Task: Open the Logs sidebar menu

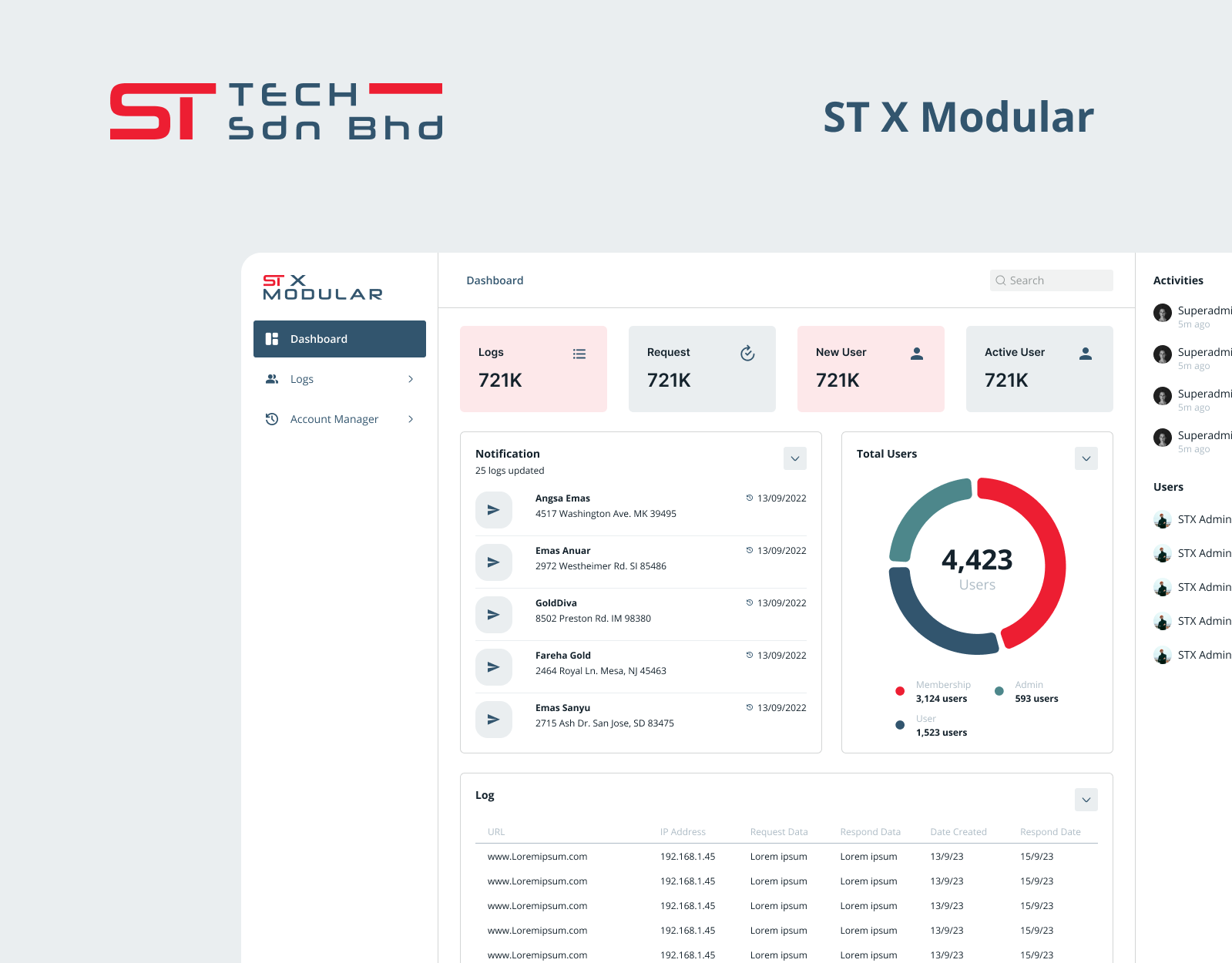Action: coord(339,379)
